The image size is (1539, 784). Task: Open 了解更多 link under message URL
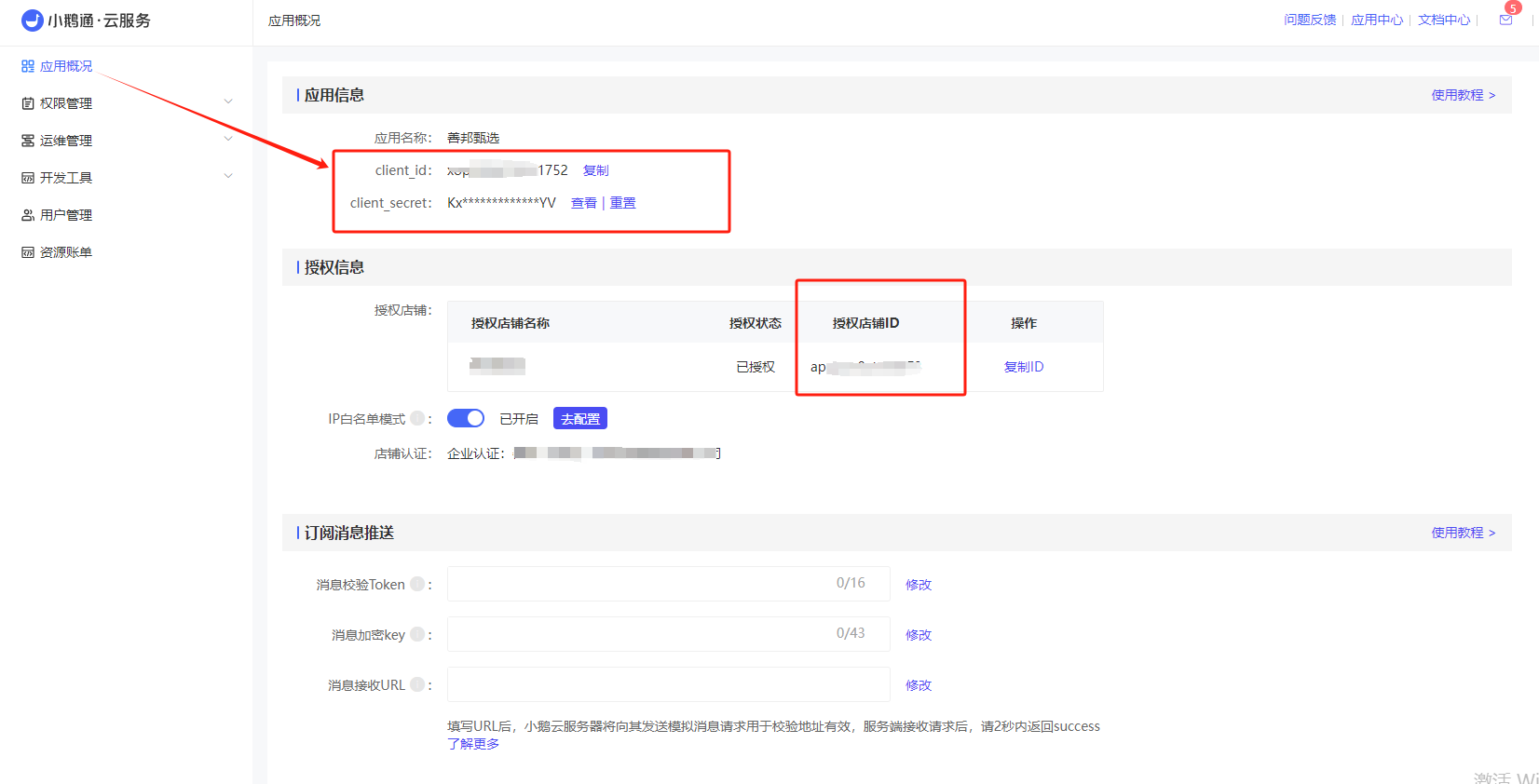point(473,744)
